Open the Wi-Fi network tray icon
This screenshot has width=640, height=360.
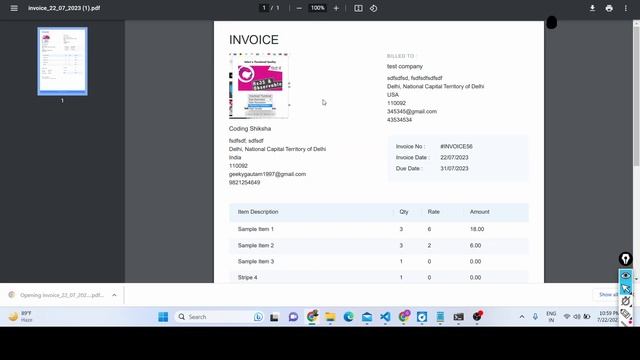pos(567,317)
